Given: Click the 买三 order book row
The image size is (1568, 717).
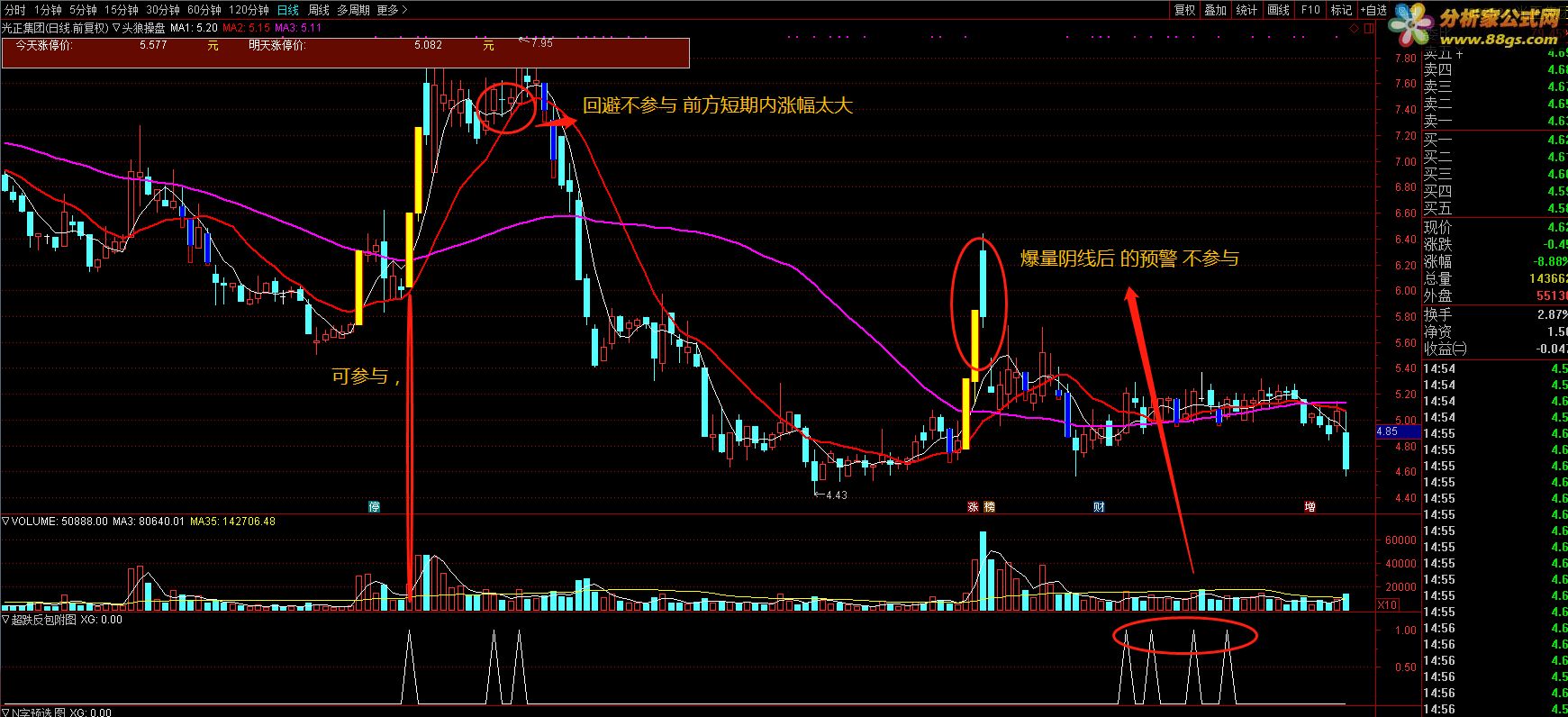Looking at the screenshot, I should (1495, 174).
